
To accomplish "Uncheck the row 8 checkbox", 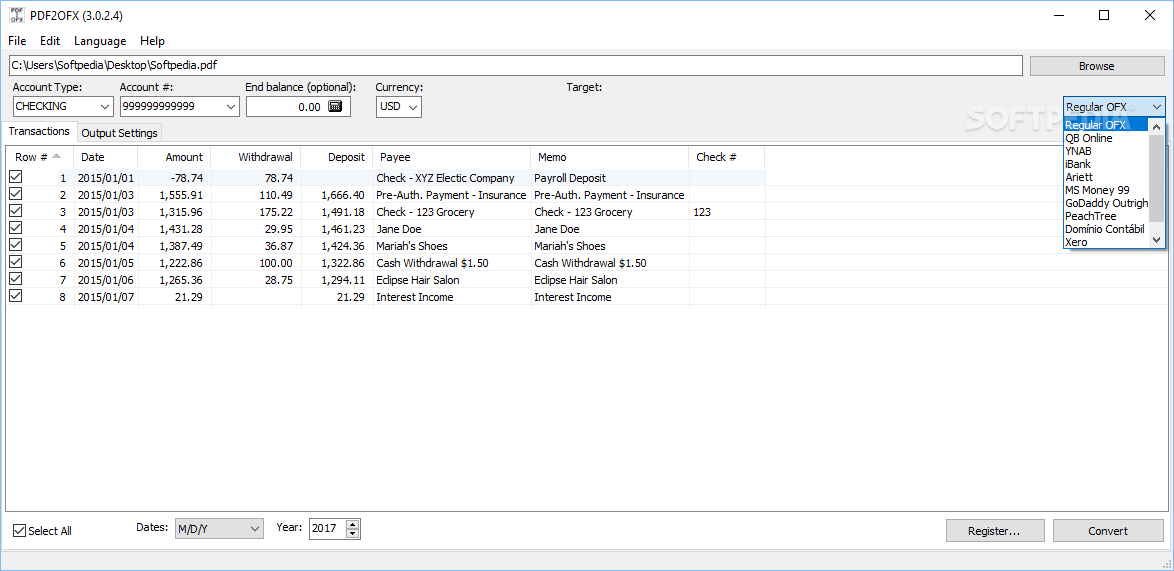I will [x=15, y=296].
